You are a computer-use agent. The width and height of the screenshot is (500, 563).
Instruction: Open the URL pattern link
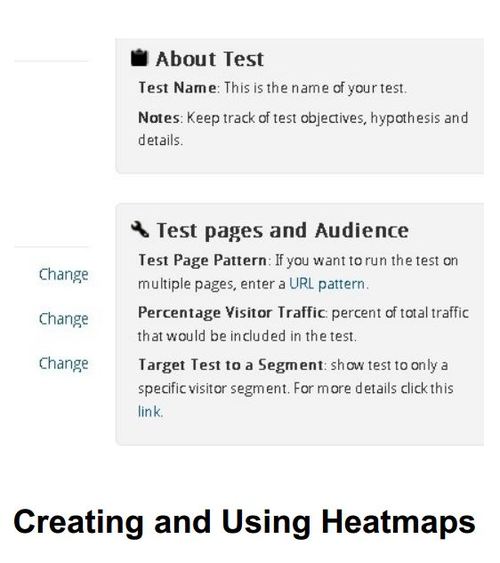(x=327, y=284)
